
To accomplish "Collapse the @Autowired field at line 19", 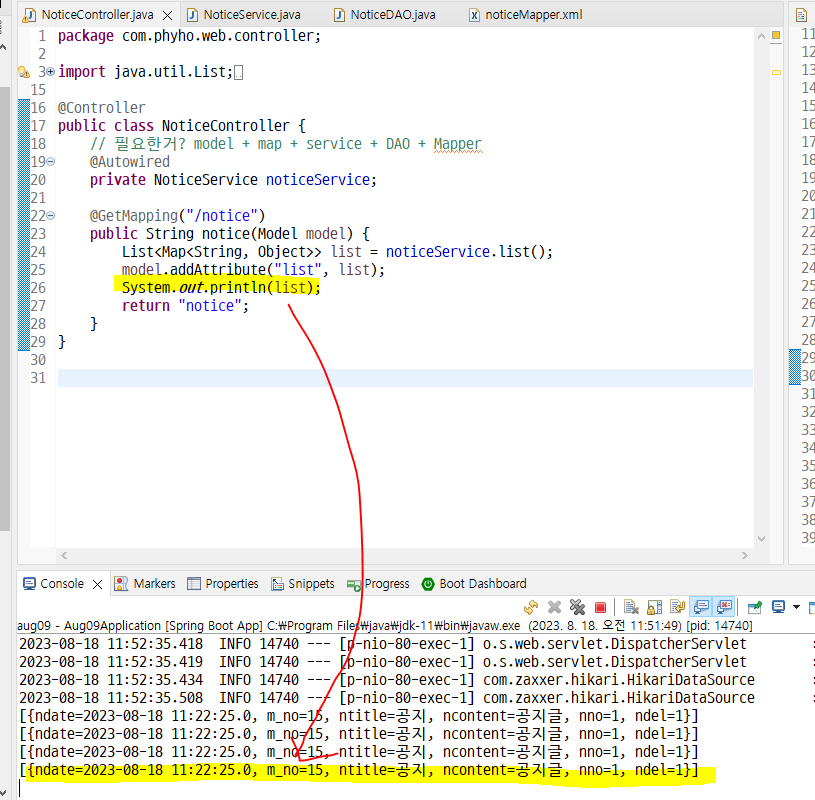I will click(50, 162).
